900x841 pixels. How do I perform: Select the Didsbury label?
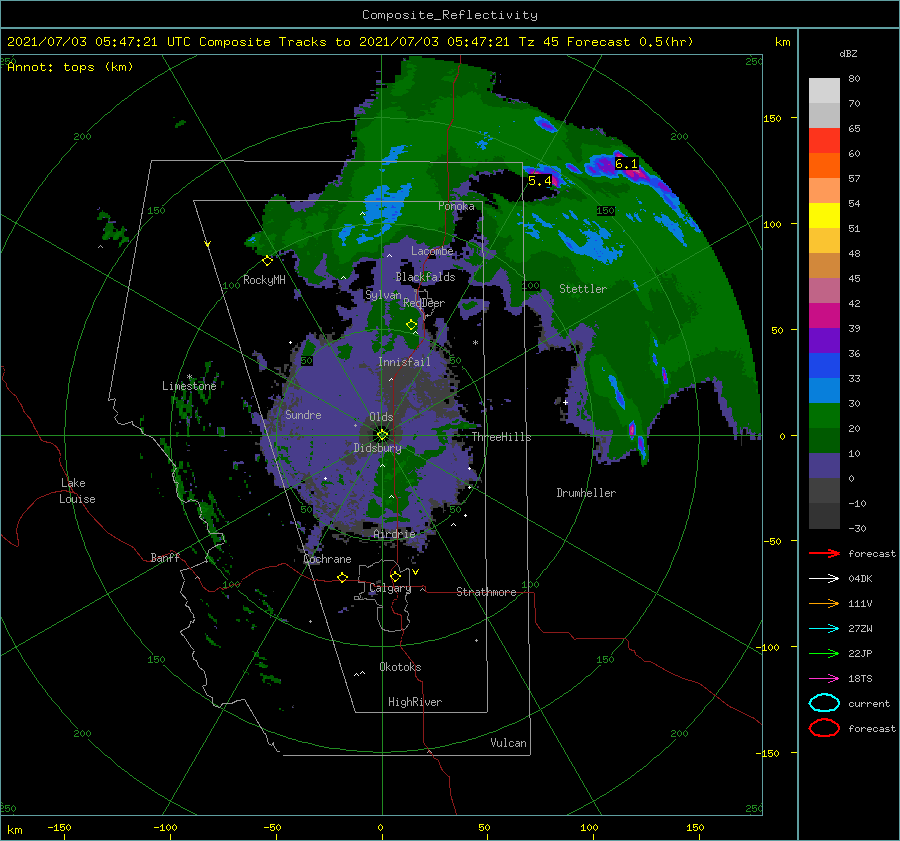click(x=377, y=448)
